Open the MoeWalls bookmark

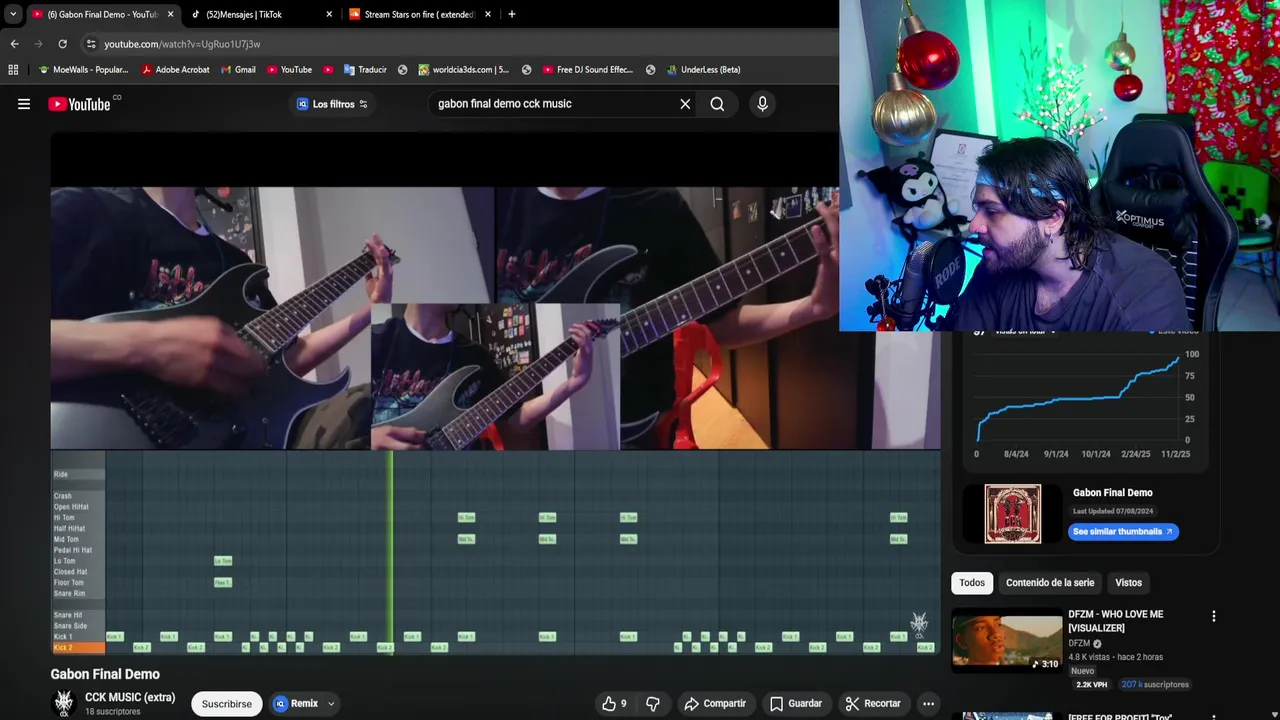[x=83, y=70]
